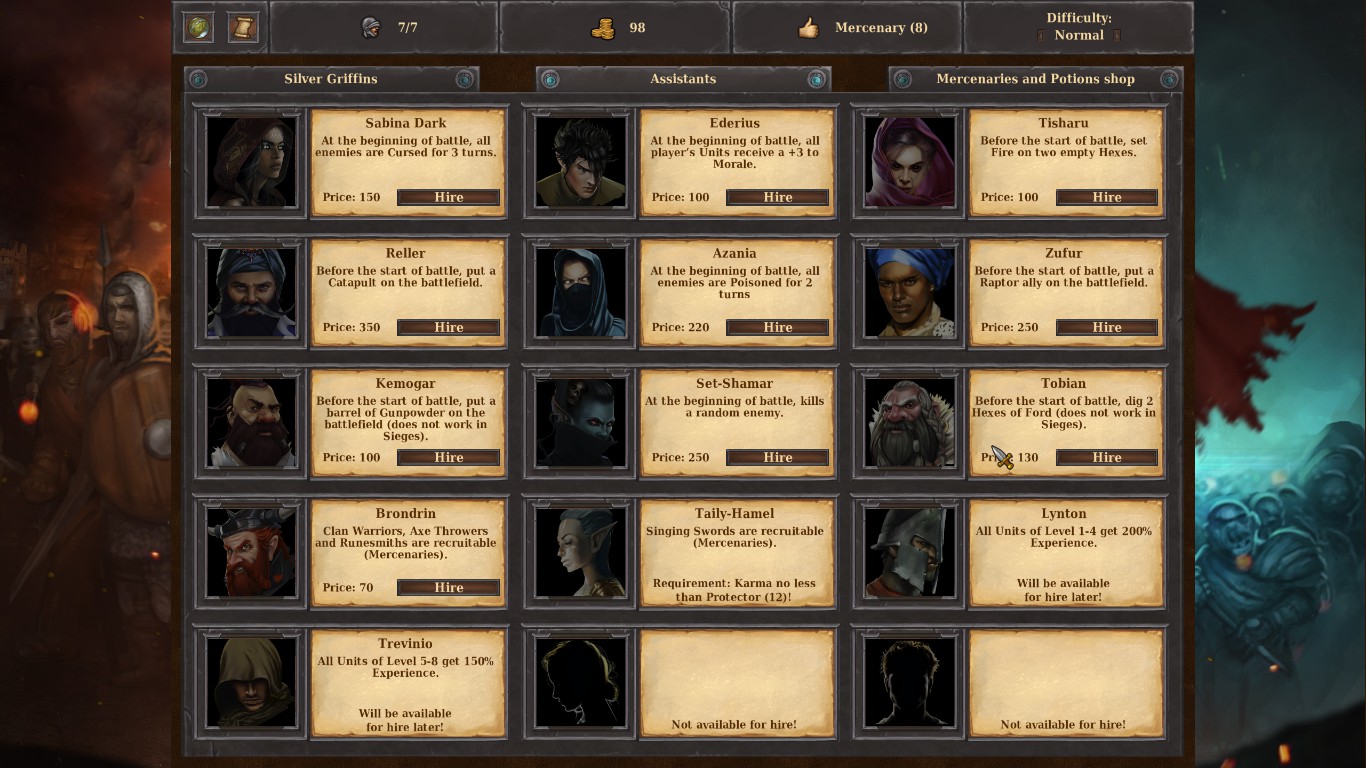
Task: Click the helmet army size icon
Action: [x=371, y=28]
